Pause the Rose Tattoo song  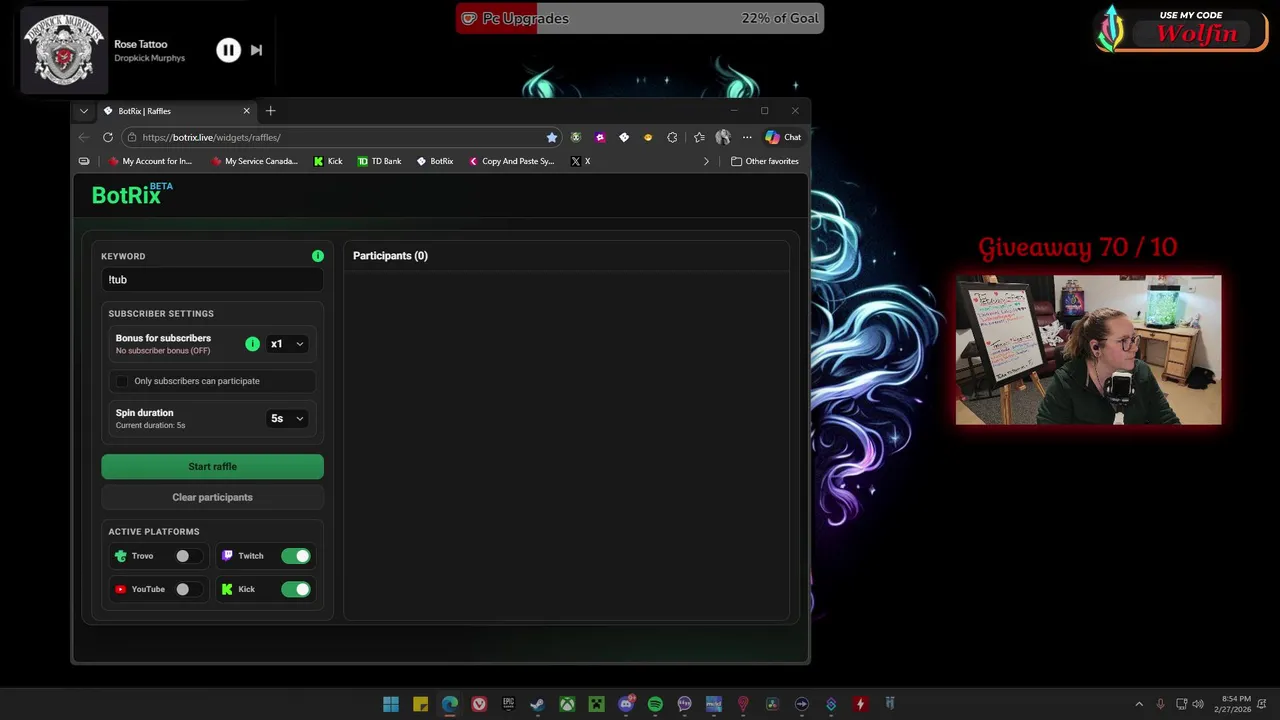[x=228, y=50]
